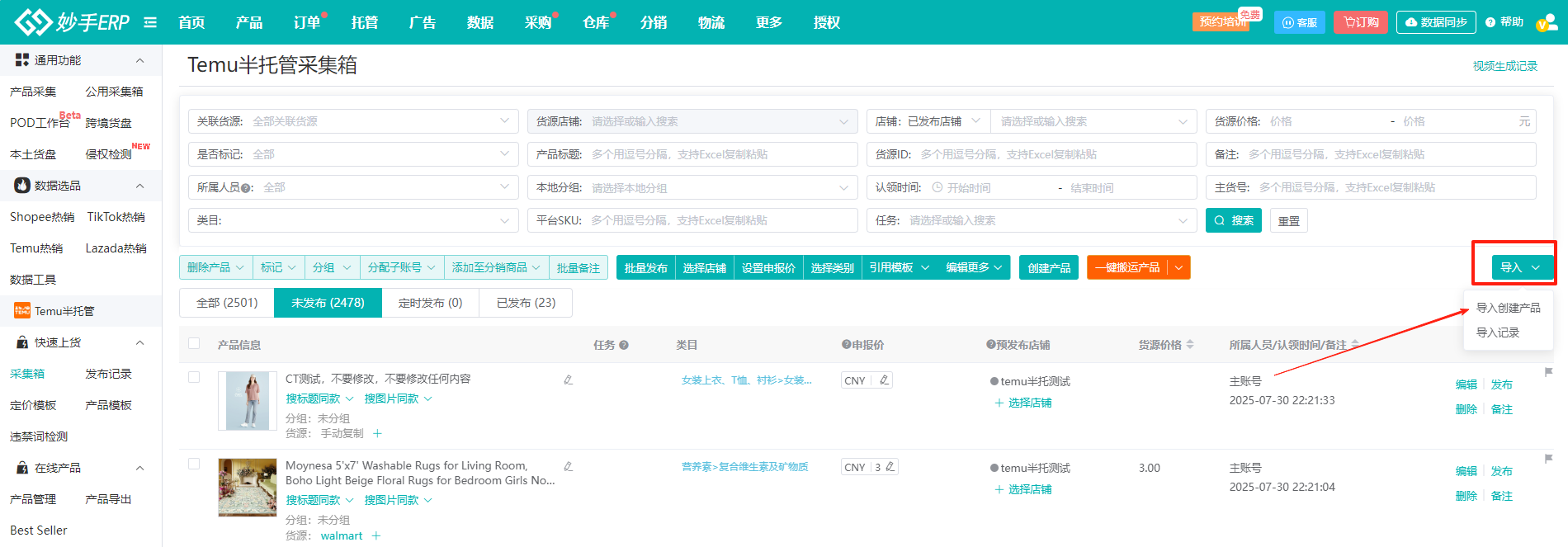Screen dimensions: 1568x547
Task: Click the question icon before the 预发布店铺 header
Action: pyautogui.click(x=990, y=345)
